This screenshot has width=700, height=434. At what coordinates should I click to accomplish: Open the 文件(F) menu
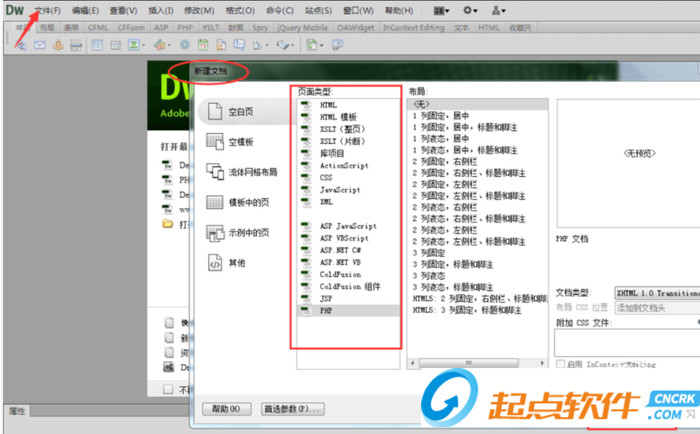[x=48, y=10]
